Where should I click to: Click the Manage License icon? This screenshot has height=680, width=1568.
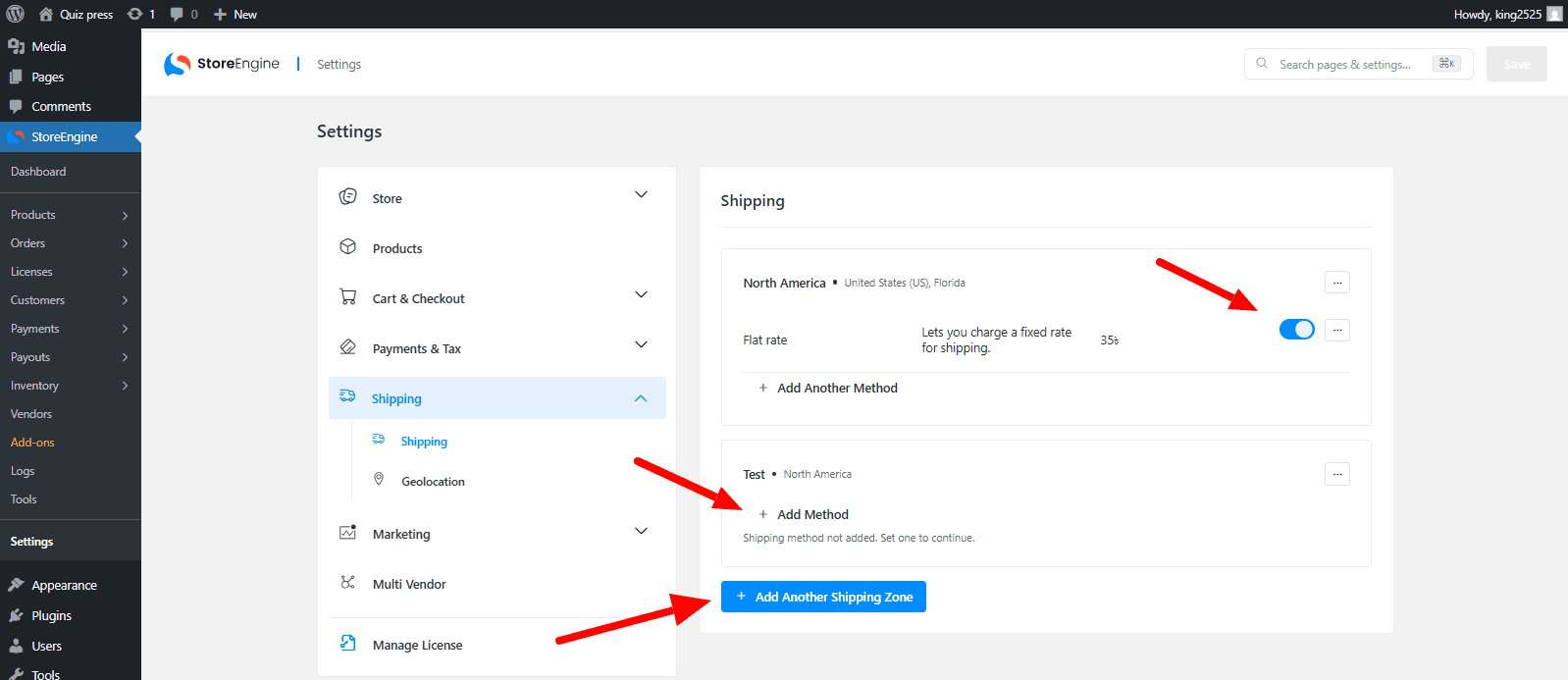tap(347, 644)
